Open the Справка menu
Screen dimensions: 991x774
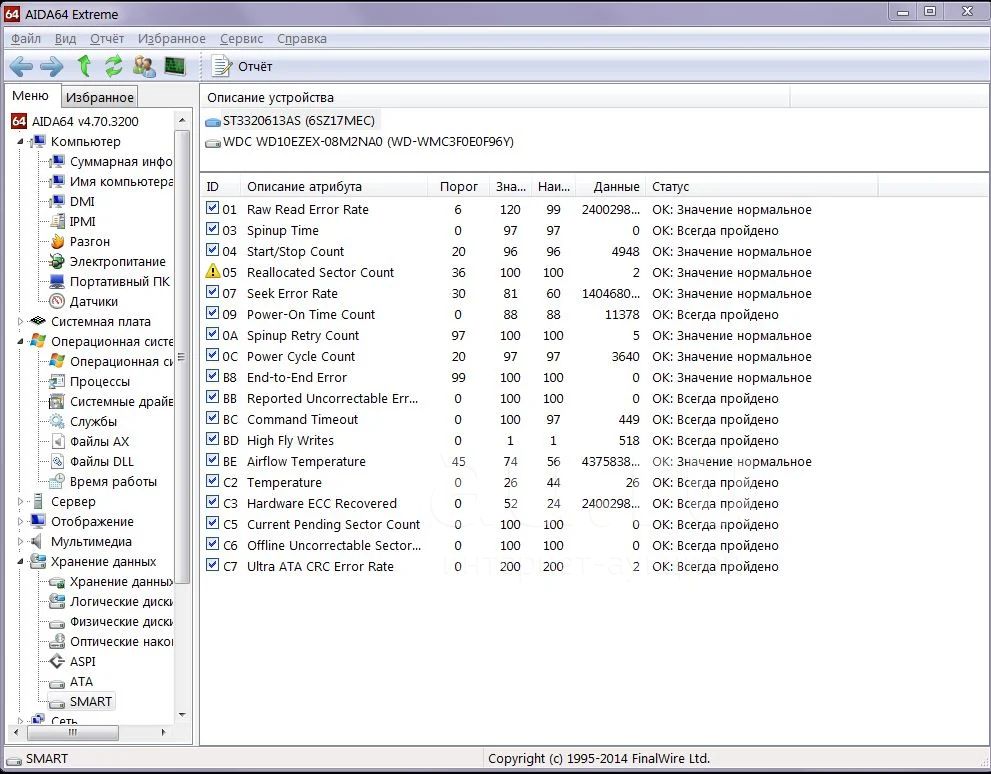point(301,39)
